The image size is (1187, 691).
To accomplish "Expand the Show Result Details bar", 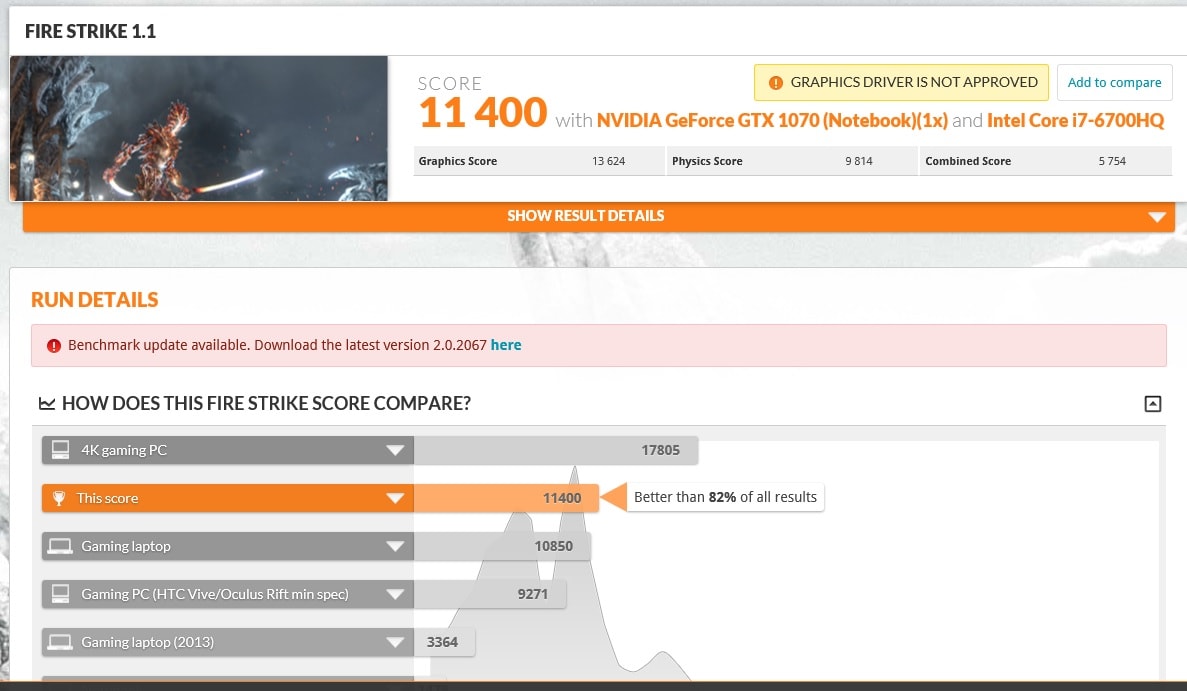I will pos(585,216).
